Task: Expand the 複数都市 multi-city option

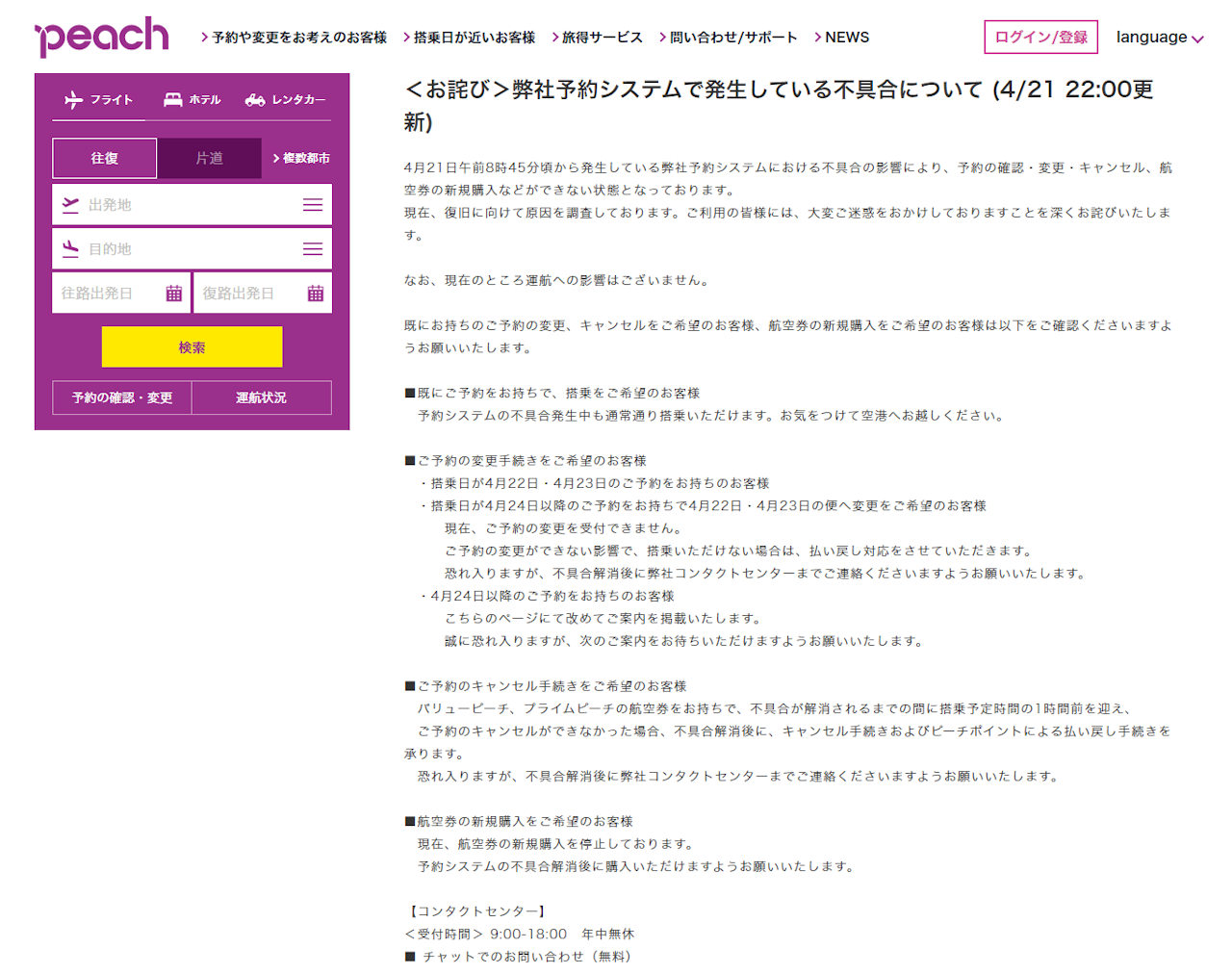Action: tap(301, 158)
